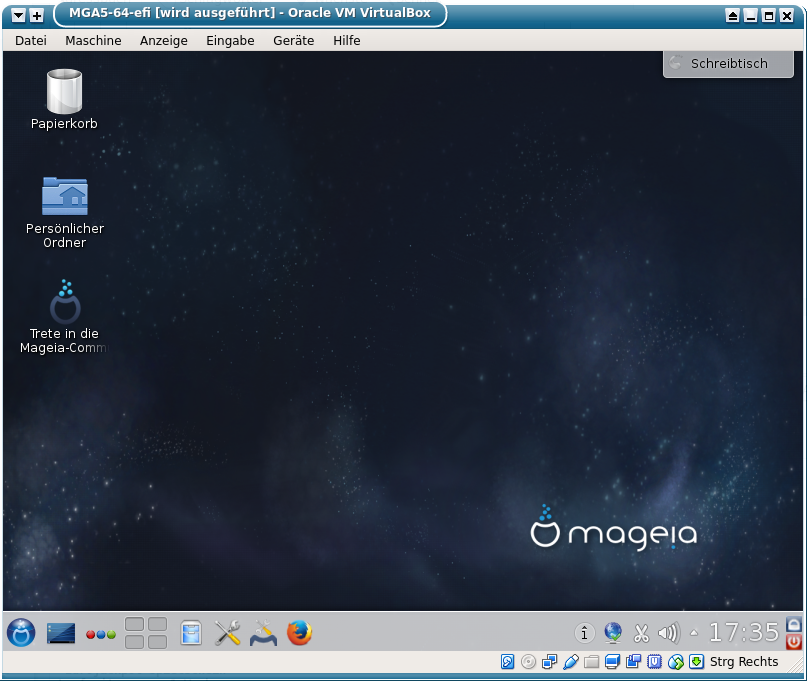This screenshot has height=681, width=807.
Task: Click the VirtualBox CPU virtualization chip icon
Action: (x=654, y=661)
